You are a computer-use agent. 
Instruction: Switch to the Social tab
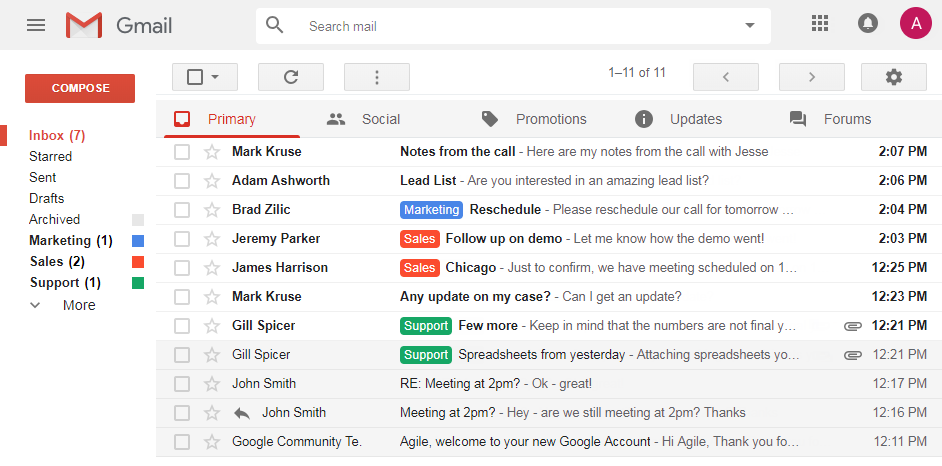[381, 119]
